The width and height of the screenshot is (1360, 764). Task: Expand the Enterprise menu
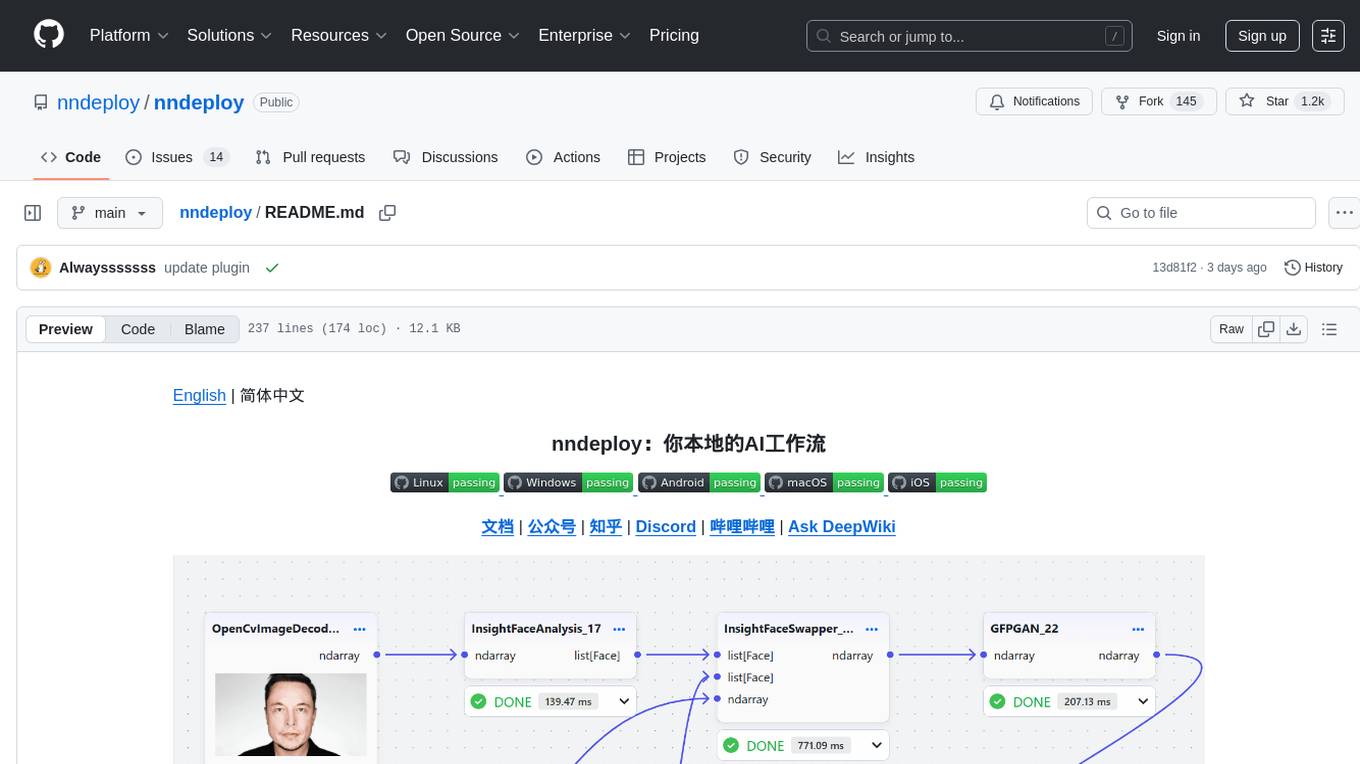point(584,35)
